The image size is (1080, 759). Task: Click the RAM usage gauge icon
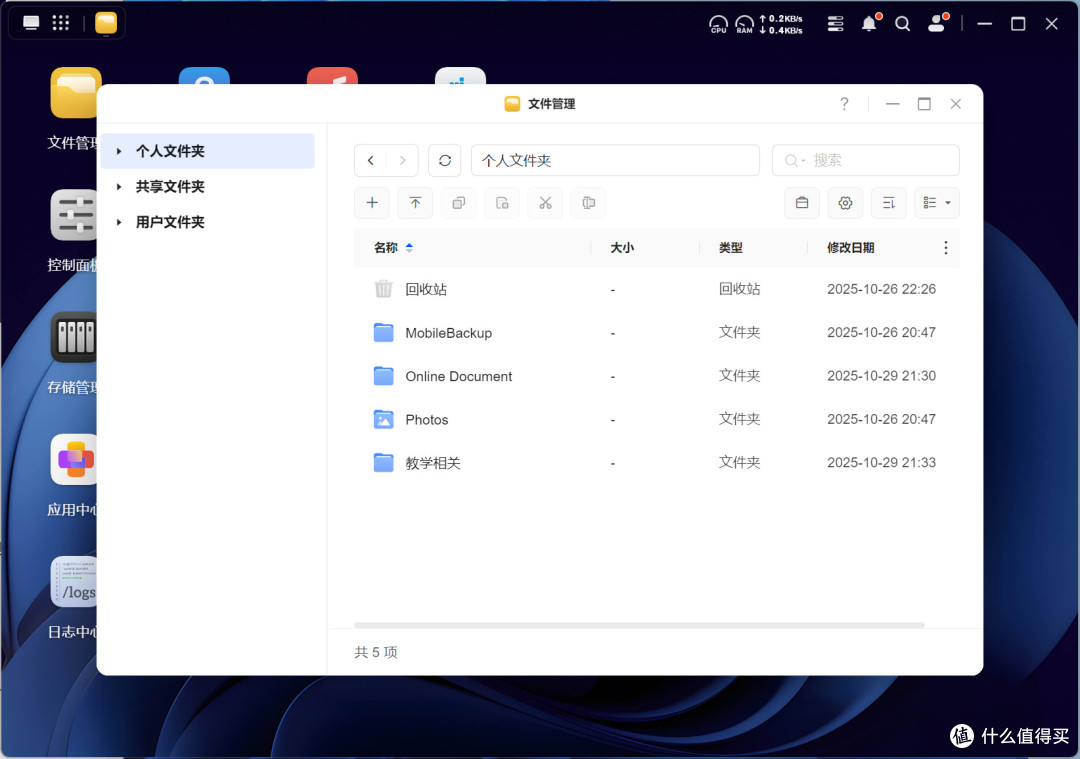point(745,24)
